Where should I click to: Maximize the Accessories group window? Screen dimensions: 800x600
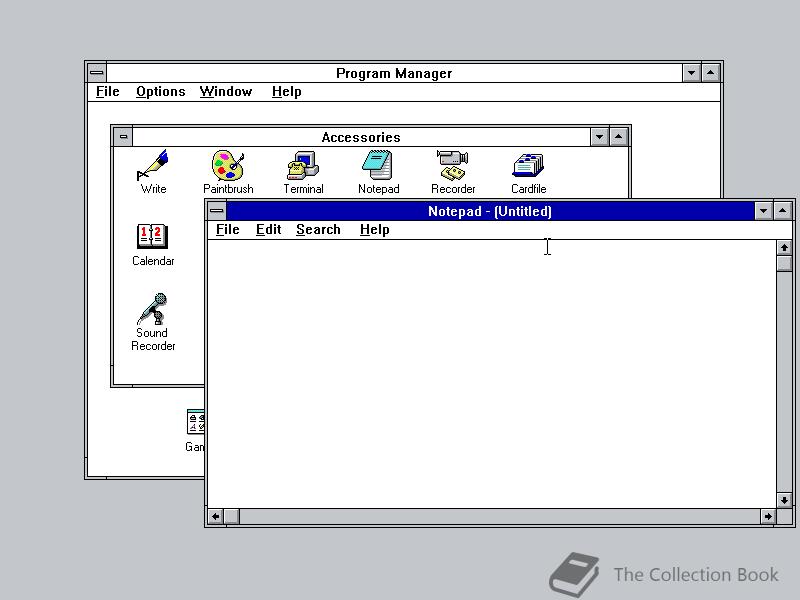click(x=618, y=137)
